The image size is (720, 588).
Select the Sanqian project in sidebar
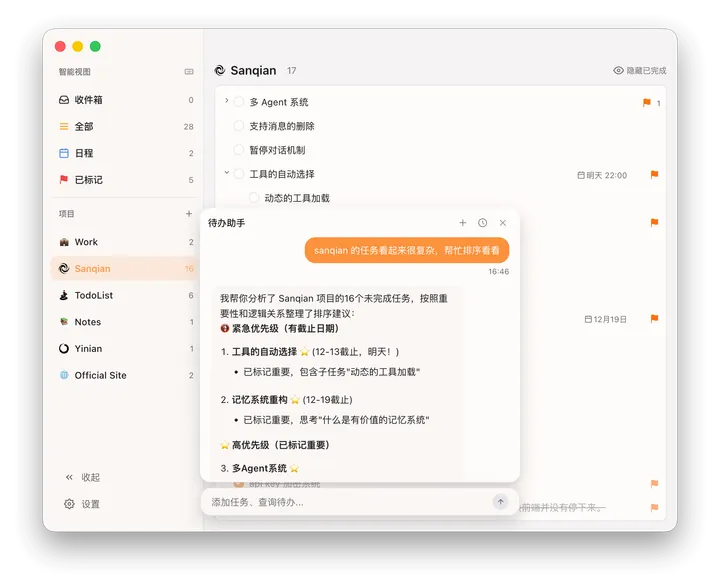(x=125, y=269)
